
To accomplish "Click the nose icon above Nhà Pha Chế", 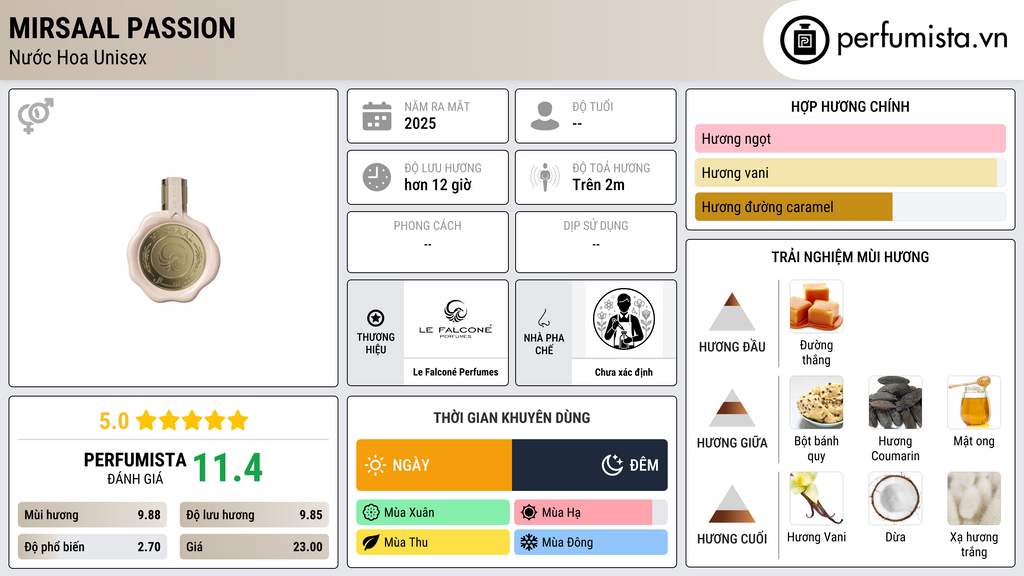I will click(x=543, y=318).
